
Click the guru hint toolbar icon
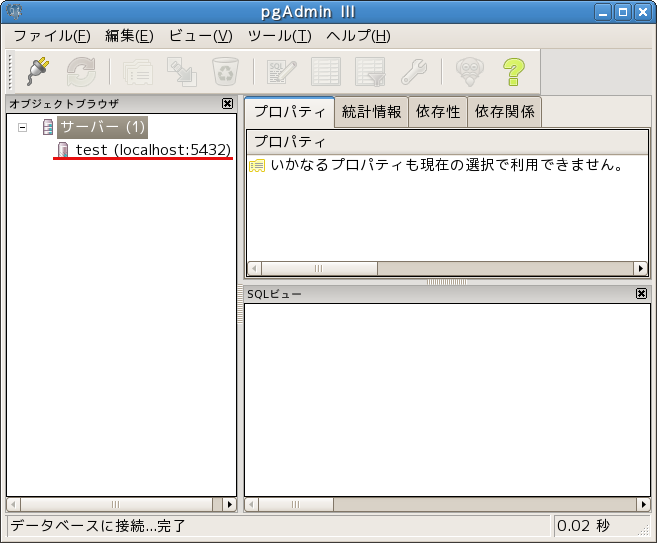[x=470, y=72]
